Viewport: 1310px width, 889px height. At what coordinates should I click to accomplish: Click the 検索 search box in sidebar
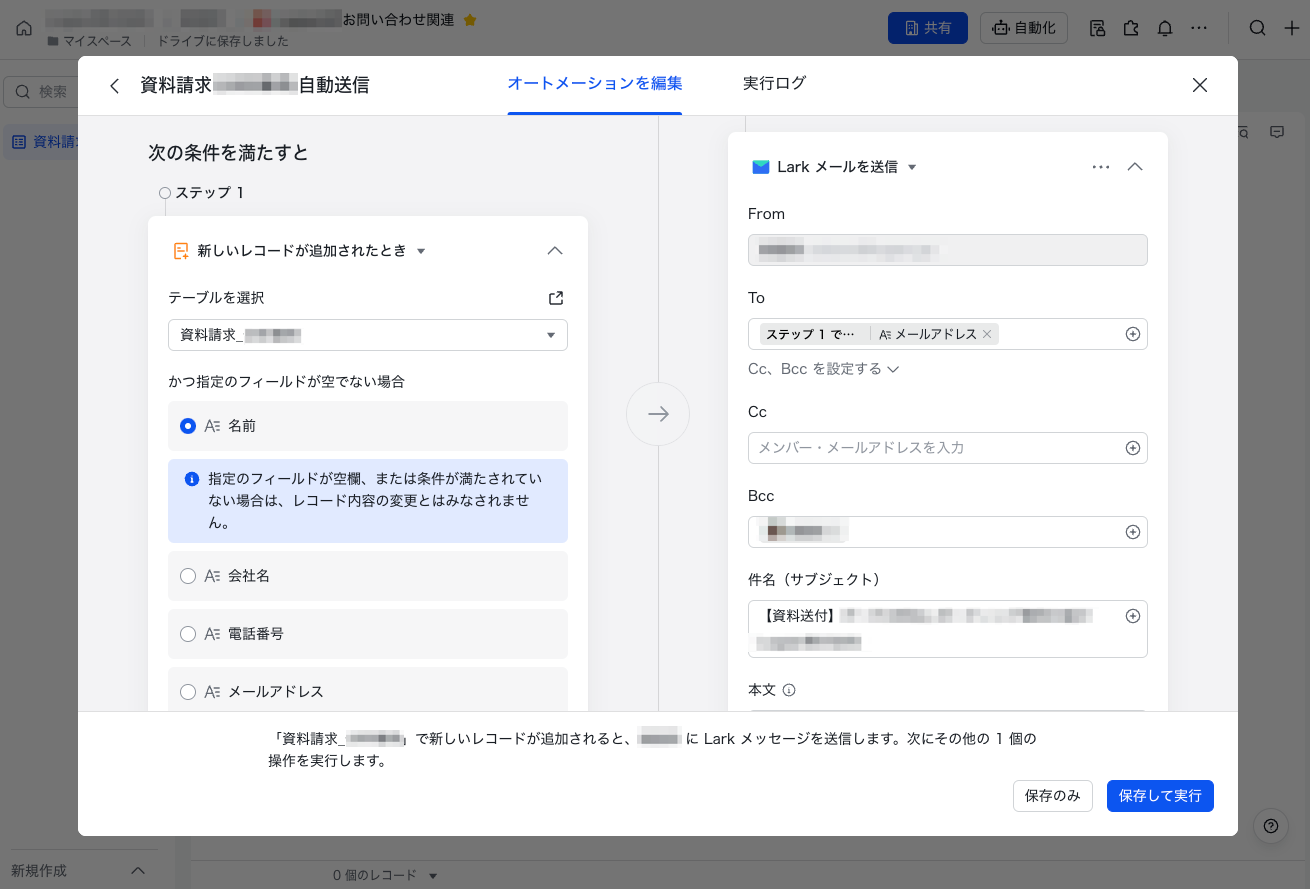[41, 92]
